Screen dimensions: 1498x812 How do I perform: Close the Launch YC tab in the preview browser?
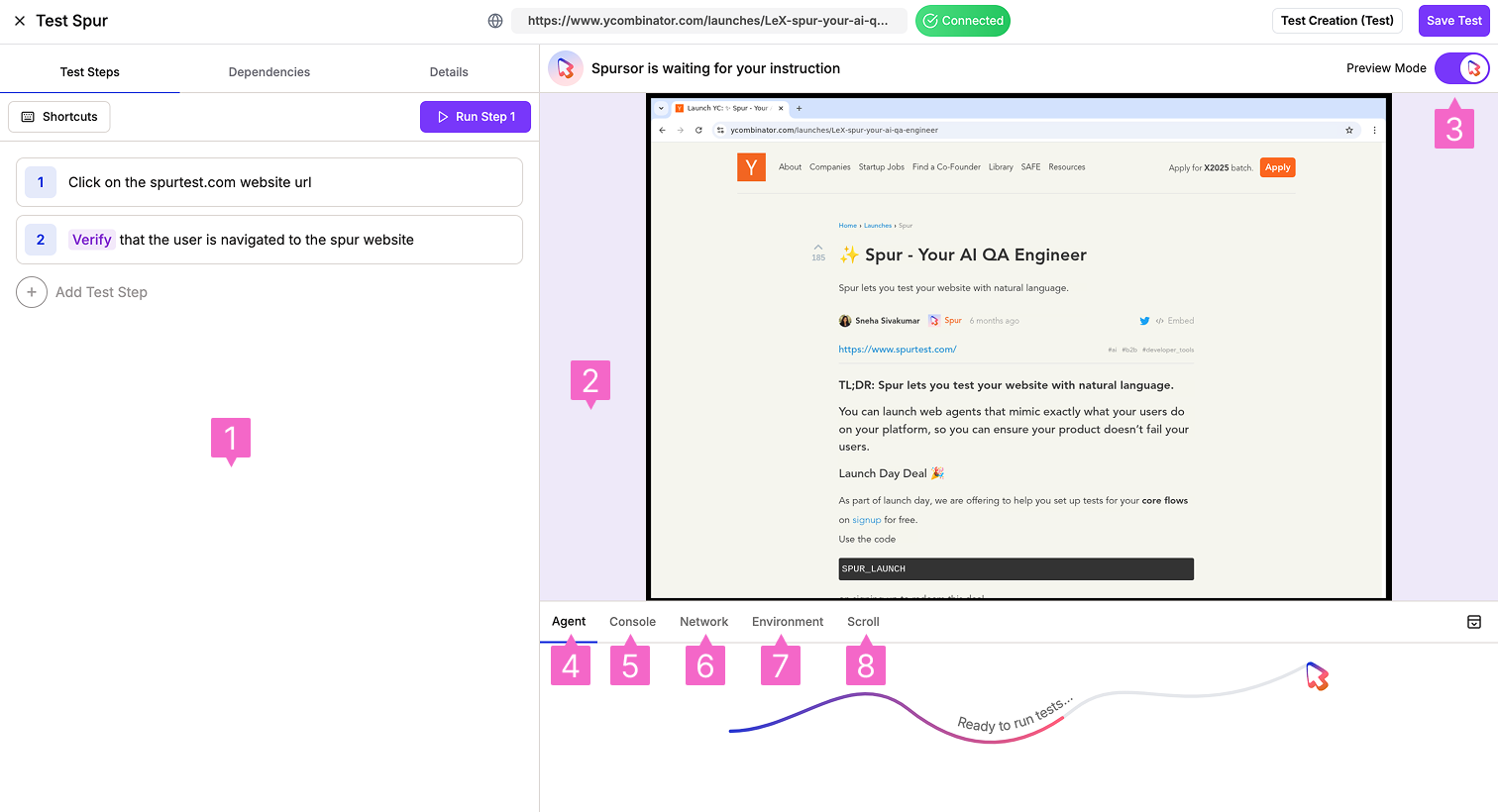pyautogui.click(x=781, y=108)
